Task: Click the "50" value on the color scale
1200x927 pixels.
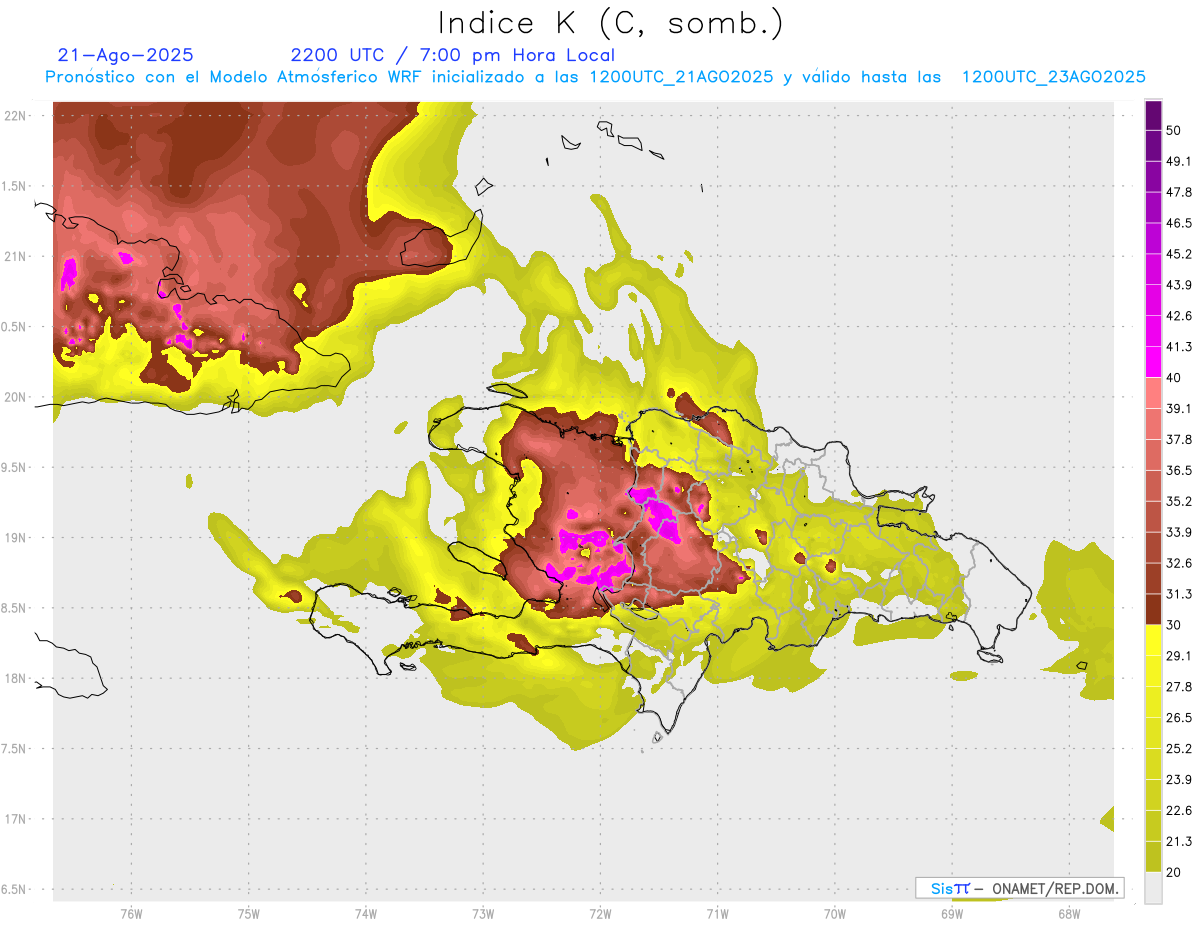Action: coord(1175,131)
